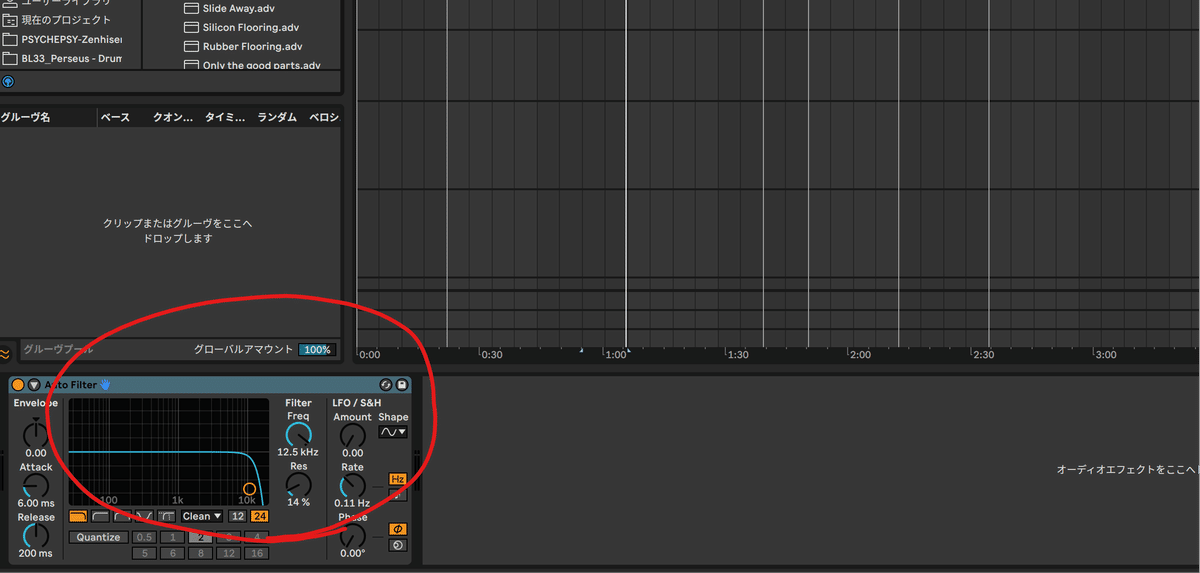Click the 200 ms release value

[36, 553]
